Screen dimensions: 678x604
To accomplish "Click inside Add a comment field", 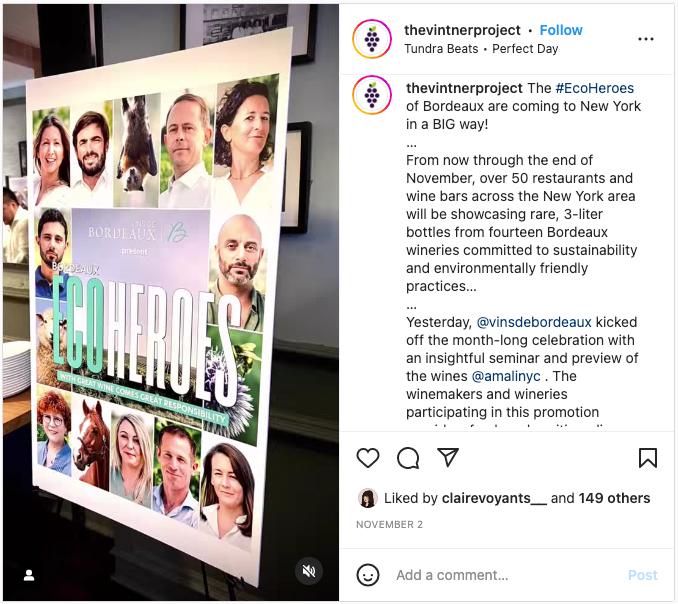I will [506, 575].
